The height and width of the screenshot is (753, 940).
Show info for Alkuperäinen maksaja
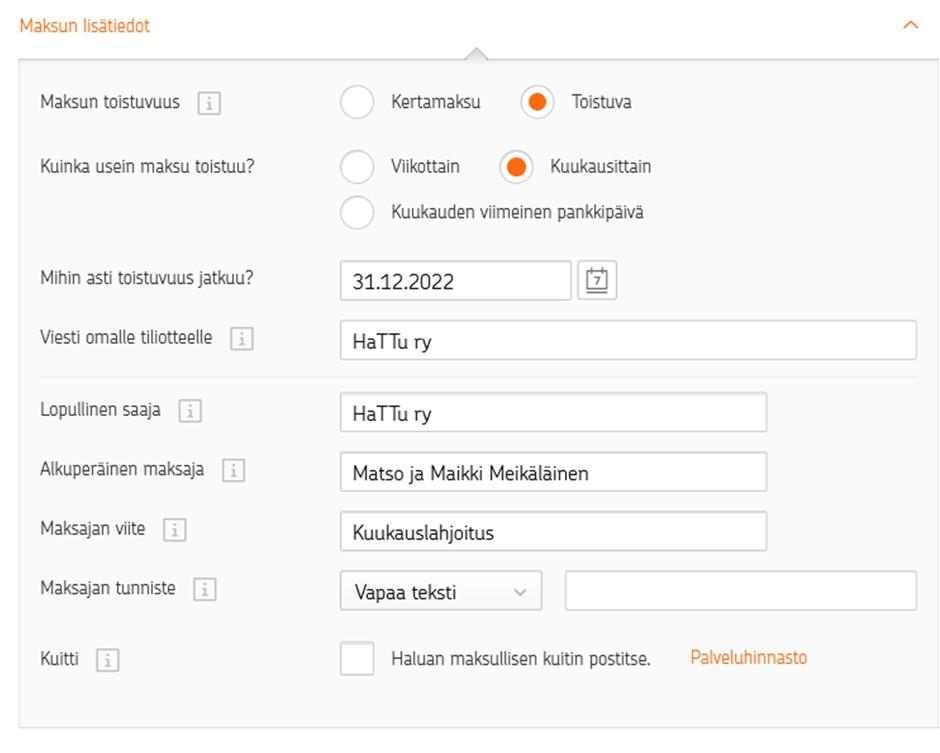[233, 470]
